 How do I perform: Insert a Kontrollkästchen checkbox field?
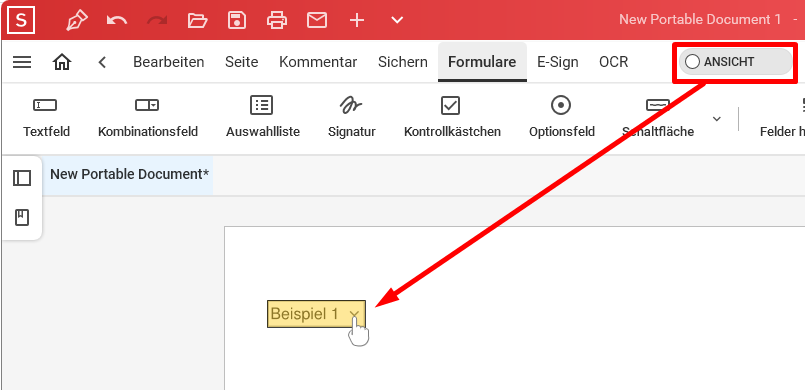[x=452, y=118]
